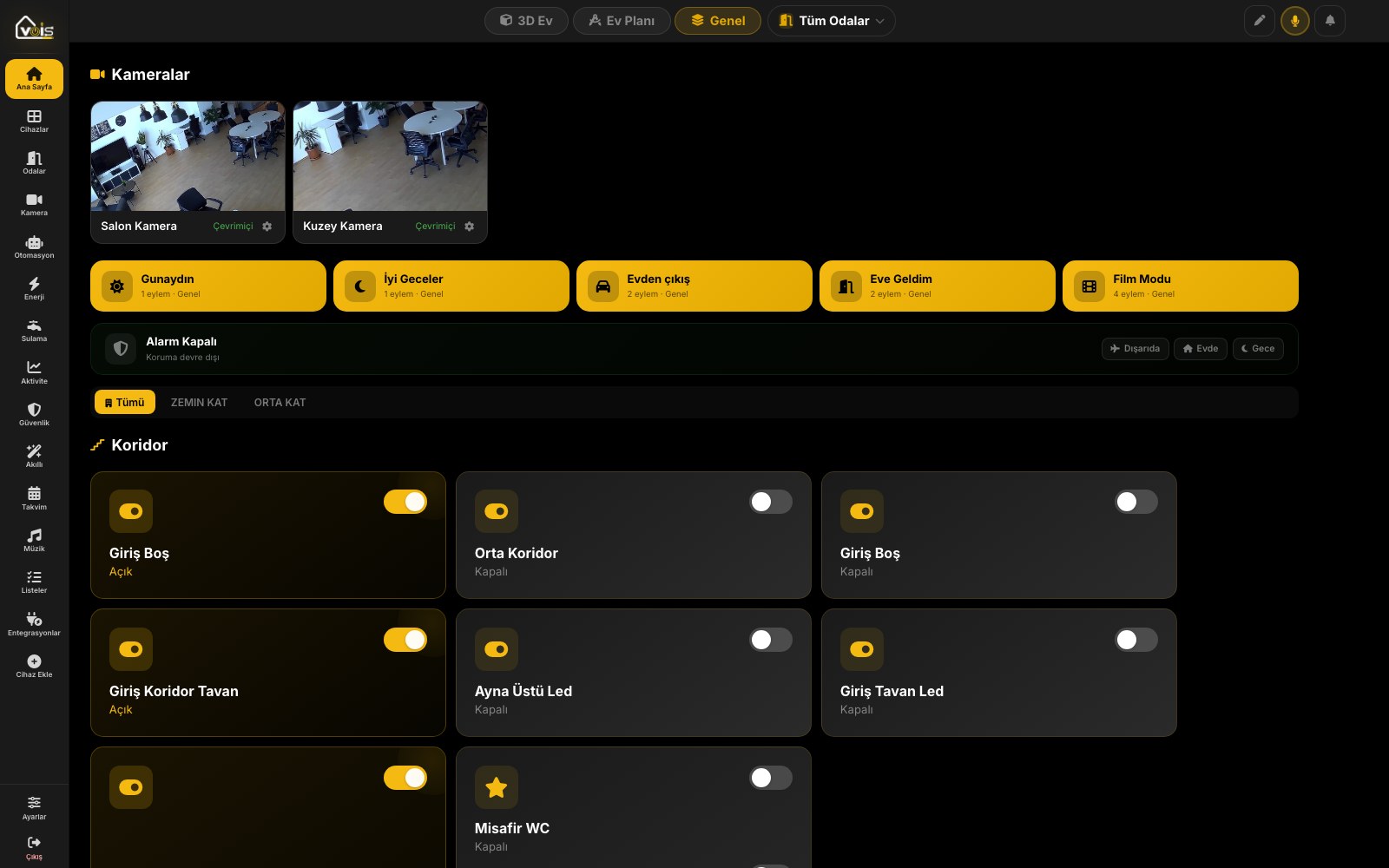Select the ORTA KAT tab
The image size is (1389, 868).
pyautogui.click(x=280, y=403)
